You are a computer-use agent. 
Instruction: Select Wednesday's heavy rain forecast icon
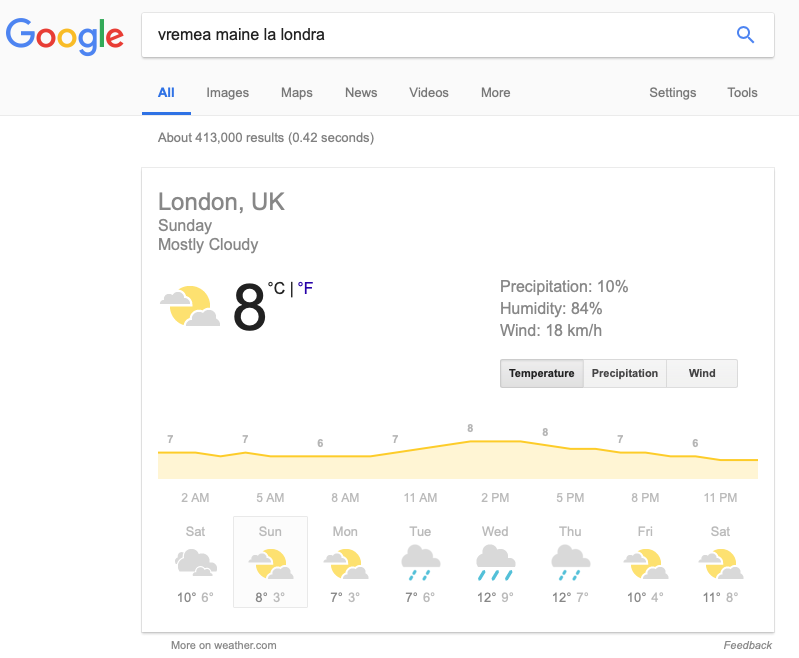(x=495, y=563)
